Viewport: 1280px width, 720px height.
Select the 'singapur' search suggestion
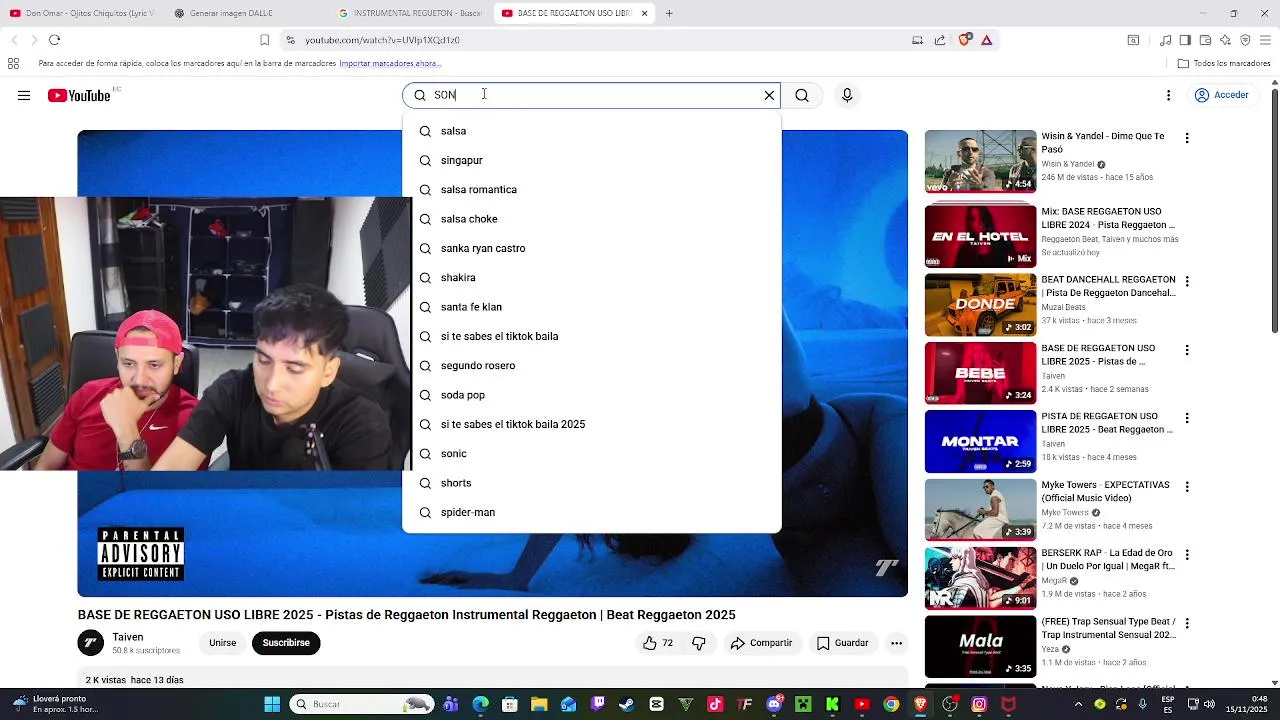[x=591, y=160]
